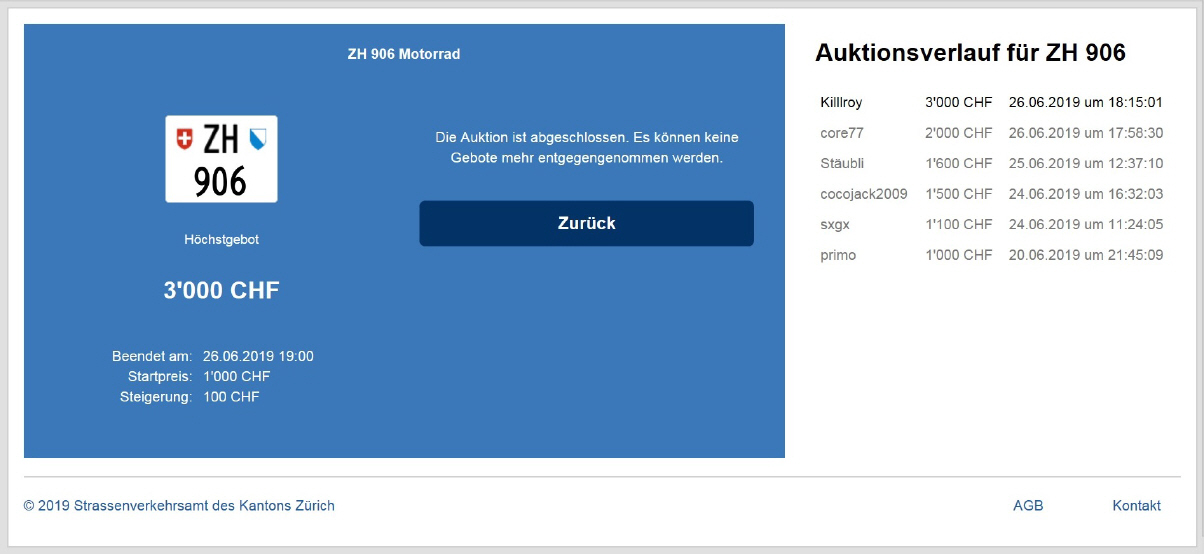Select bidder core77 in auction history
Screen dimensions: 1204x554
(x=842, y=133)
